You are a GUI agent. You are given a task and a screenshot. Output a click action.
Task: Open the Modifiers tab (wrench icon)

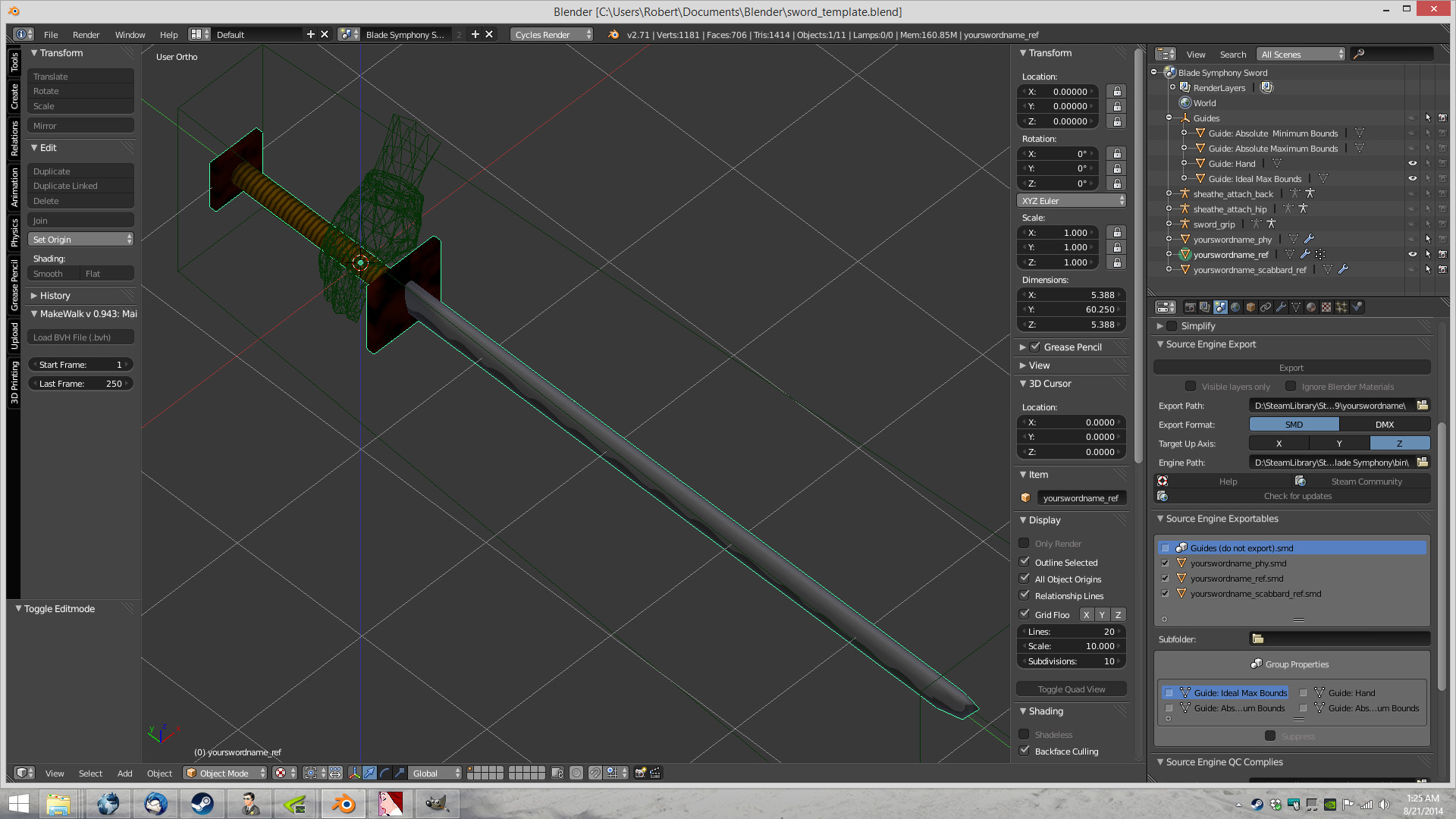coord(1281,307)
